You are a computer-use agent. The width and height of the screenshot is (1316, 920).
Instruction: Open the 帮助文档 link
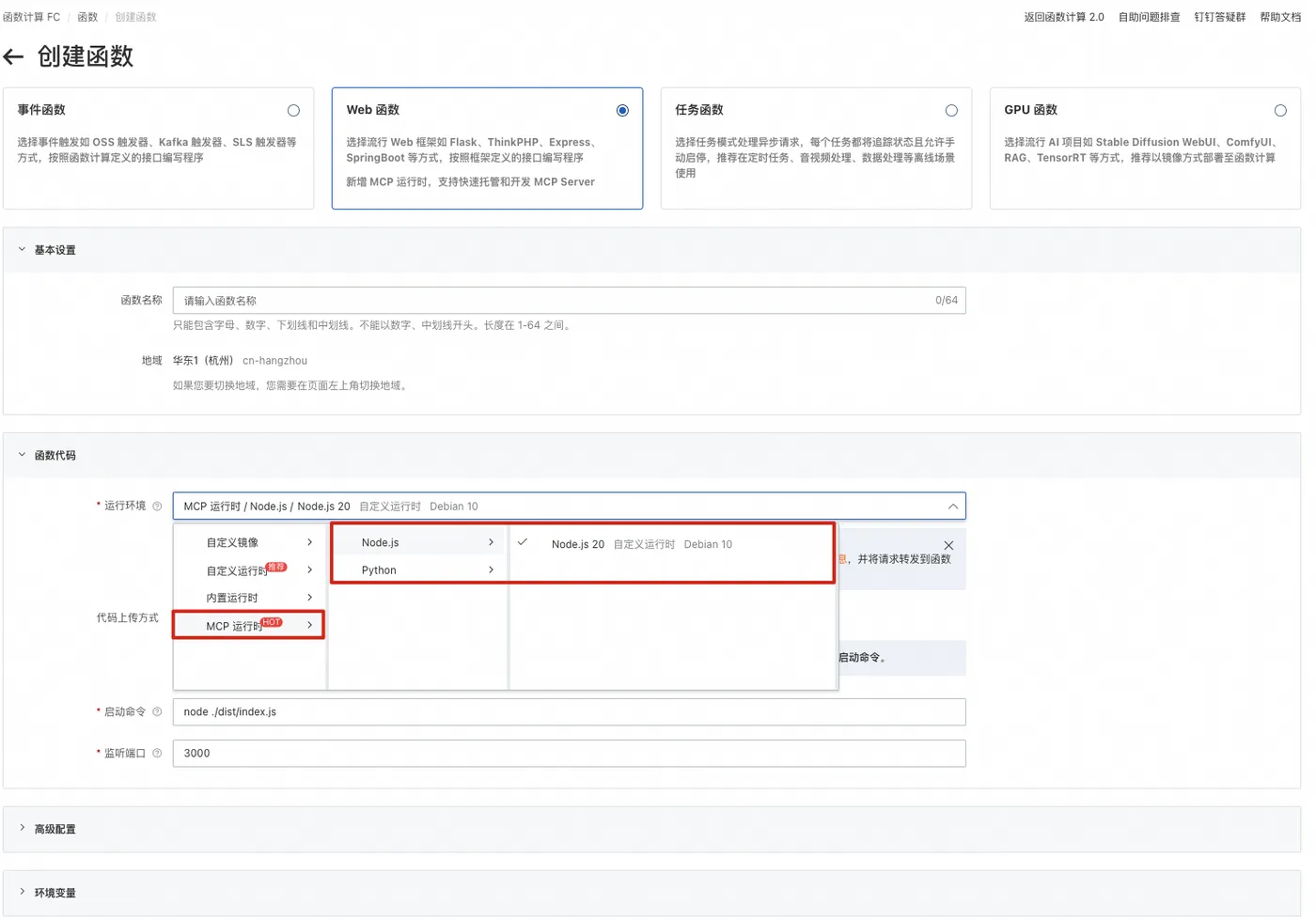click(x=1280, y=17)
